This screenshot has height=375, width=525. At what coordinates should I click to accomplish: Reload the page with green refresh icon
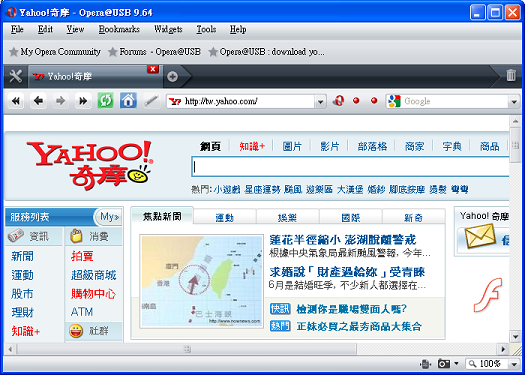pos(105,101)
